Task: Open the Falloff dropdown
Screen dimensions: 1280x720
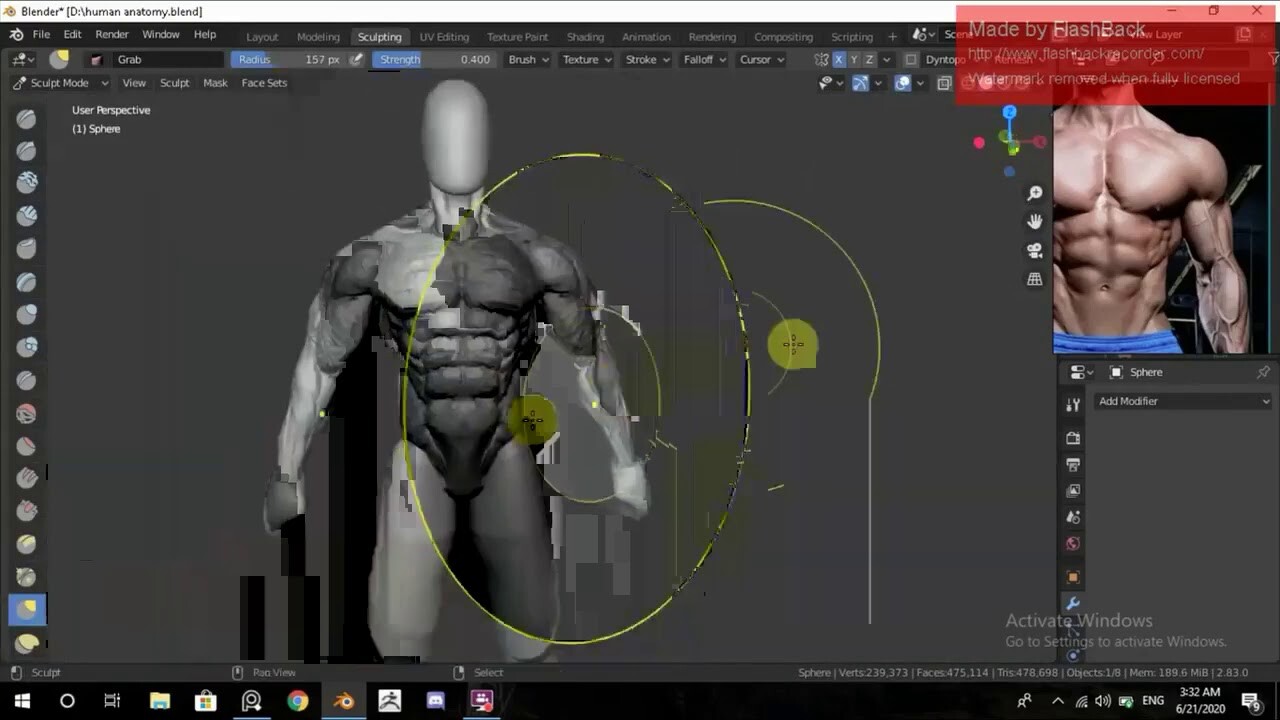Action: click(703, 59)
